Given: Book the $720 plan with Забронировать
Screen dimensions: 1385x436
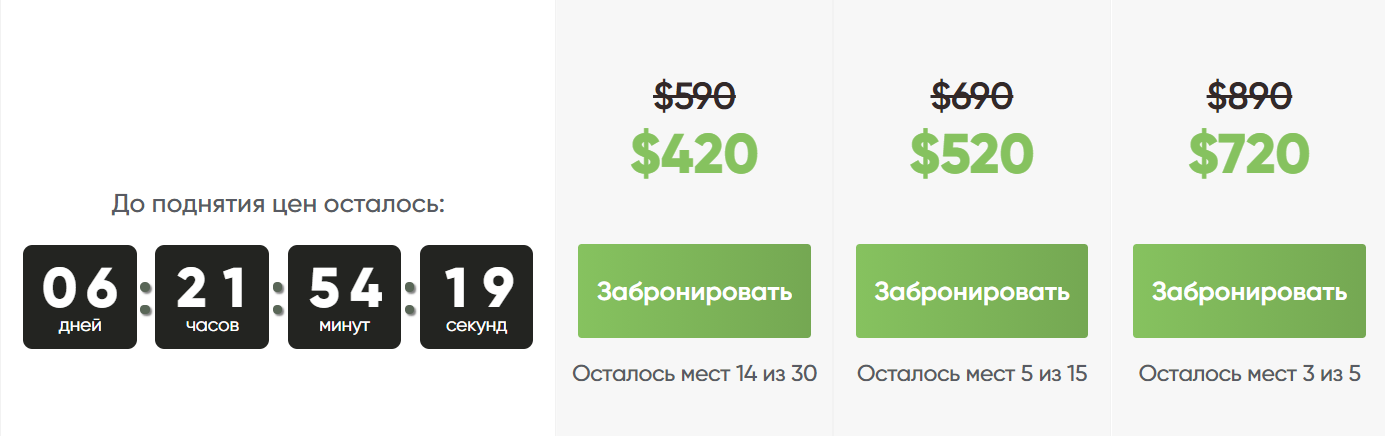Looking at the screenshot, I should tap(1249, 291).
